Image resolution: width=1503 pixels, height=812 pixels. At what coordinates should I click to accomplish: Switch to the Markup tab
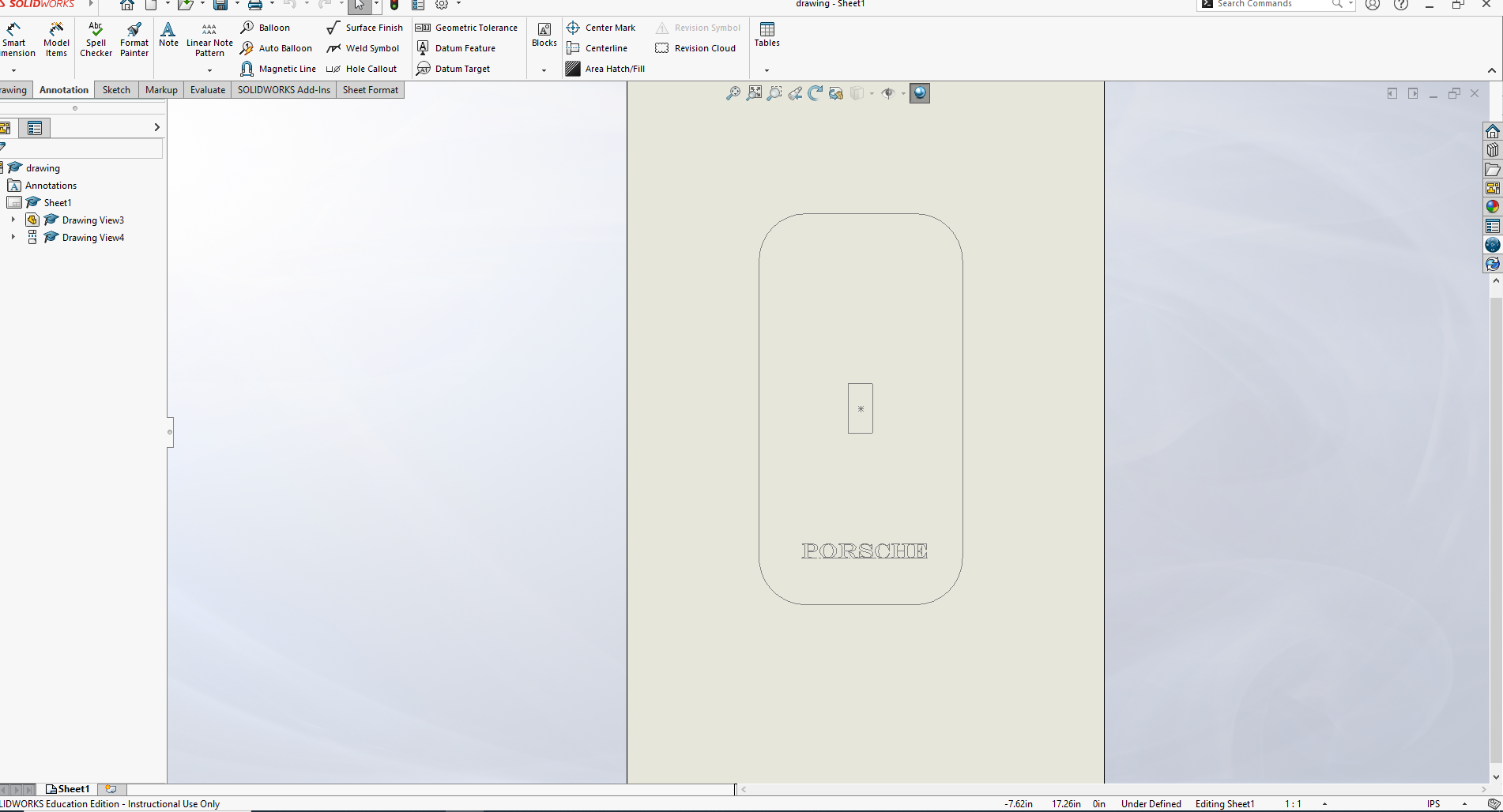click(x=161, y=90)
